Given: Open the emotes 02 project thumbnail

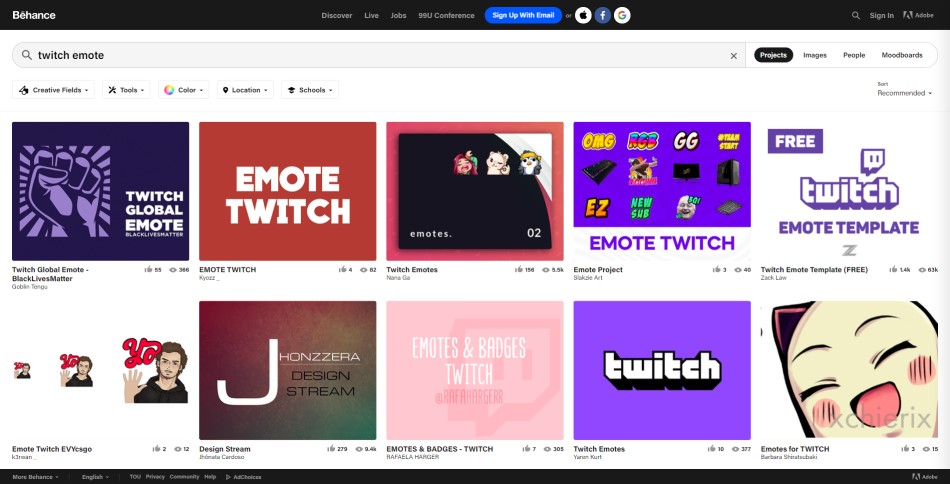Looking at the screenshot, I should pos(475,191).
